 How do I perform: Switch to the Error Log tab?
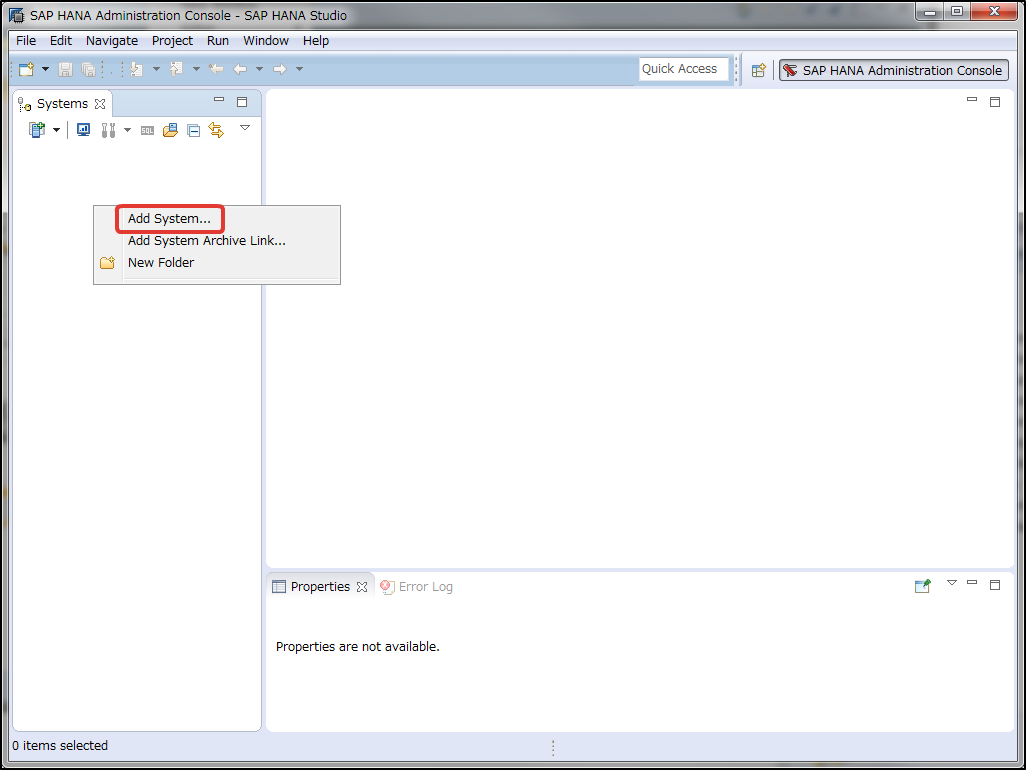417,587
